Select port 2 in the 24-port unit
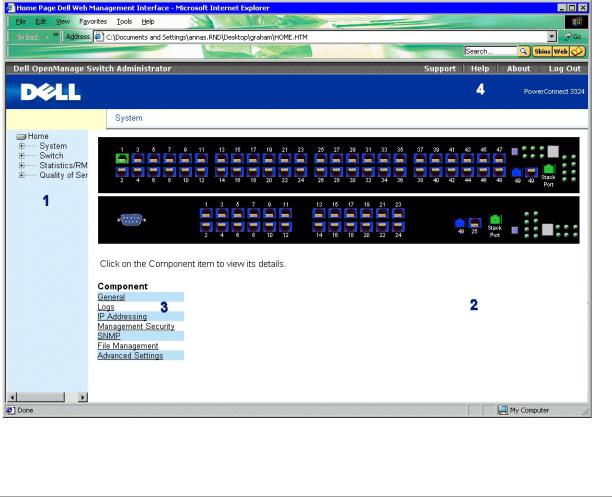 point(206,226)
